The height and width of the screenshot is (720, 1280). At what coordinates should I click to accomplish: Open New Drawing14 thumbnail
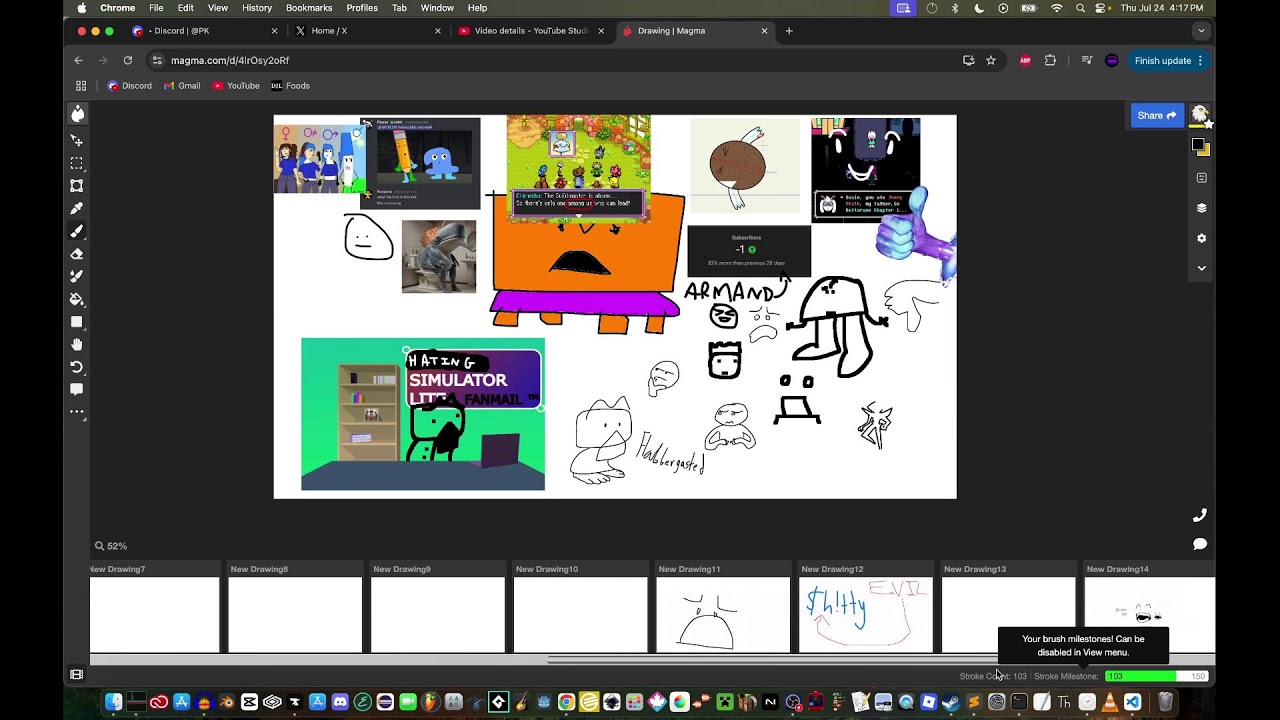coord(1150,615)
